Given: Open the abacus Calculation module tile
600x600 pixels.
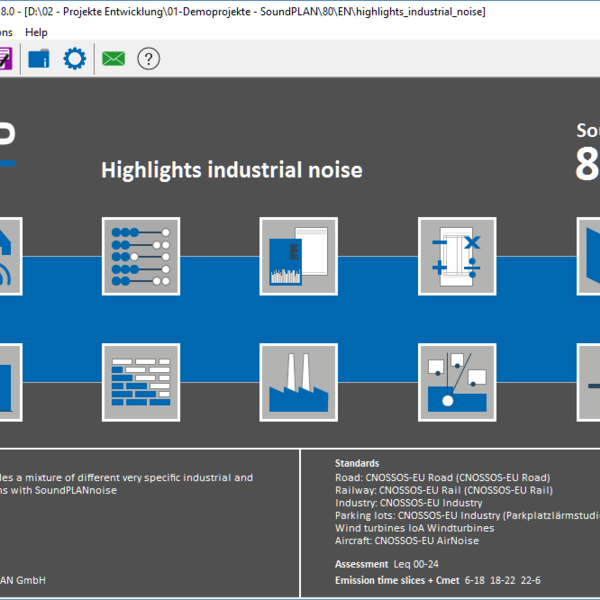Looking at the screenshot, I should [x=141, y=256].
